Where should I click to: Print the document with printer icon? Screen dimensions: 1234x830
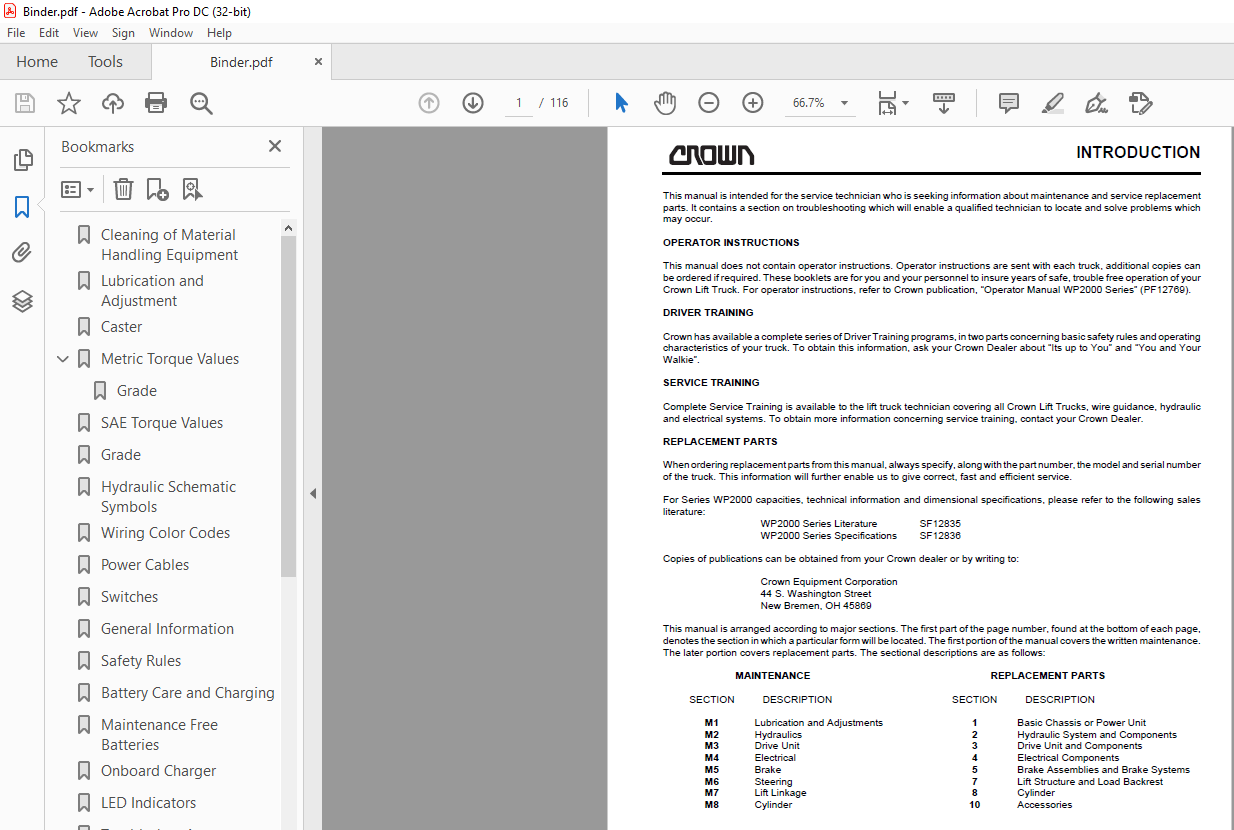(x=156, y=103)
